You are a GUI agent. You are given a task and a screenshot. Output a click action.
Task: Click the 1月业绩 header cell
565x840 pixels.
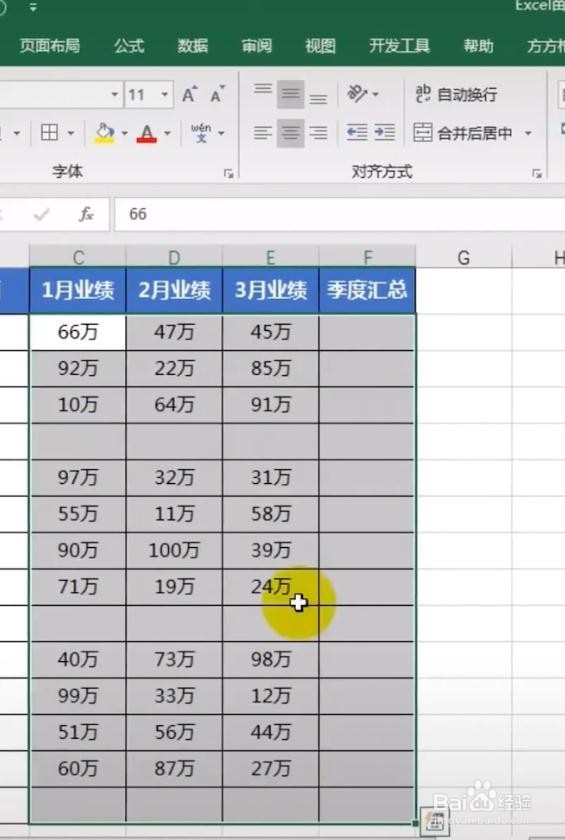78,290
